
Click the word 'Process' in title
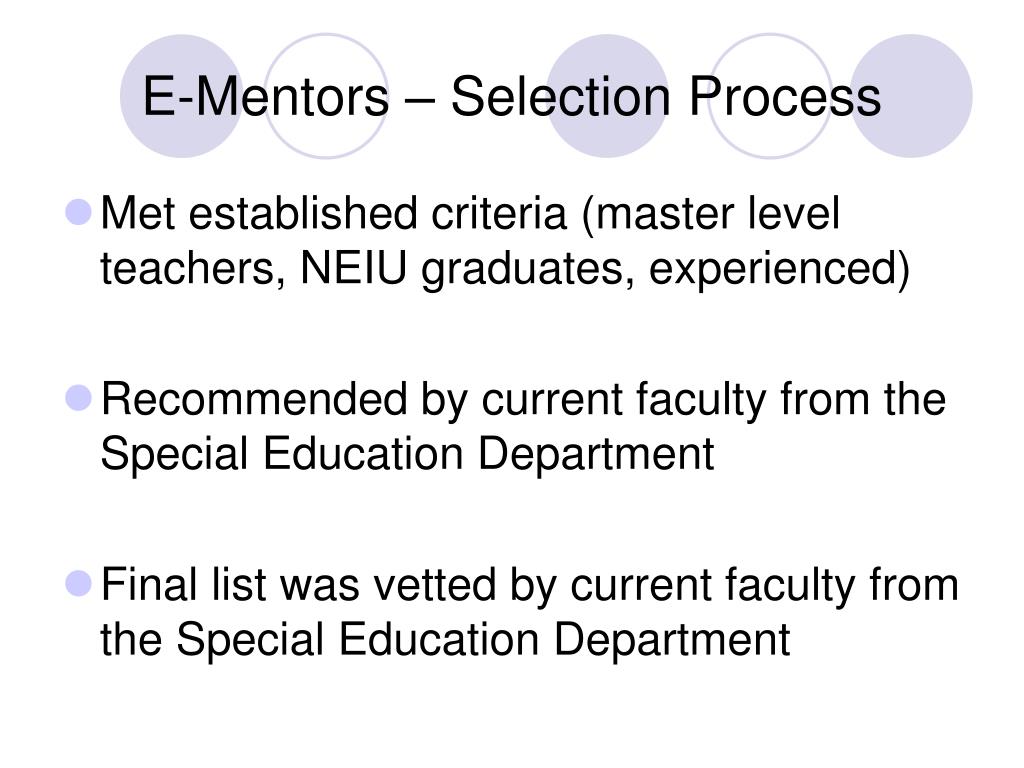pos(785,97)
